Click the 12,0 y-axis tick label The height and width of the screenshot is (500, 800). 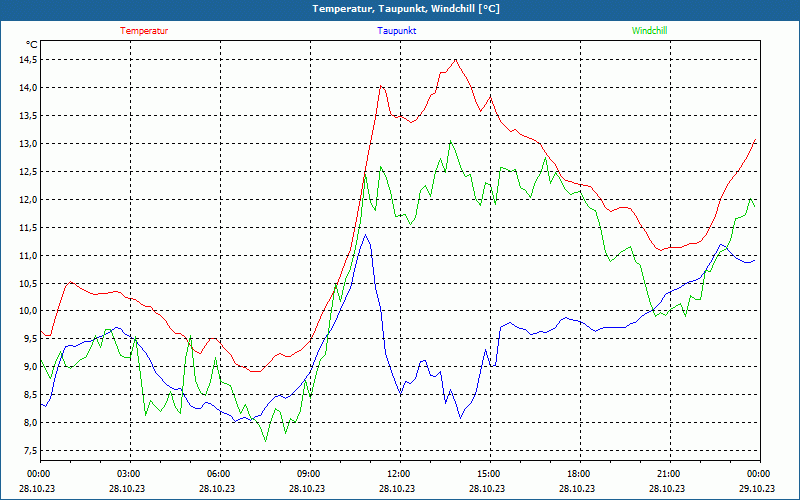tap(26, 199)
